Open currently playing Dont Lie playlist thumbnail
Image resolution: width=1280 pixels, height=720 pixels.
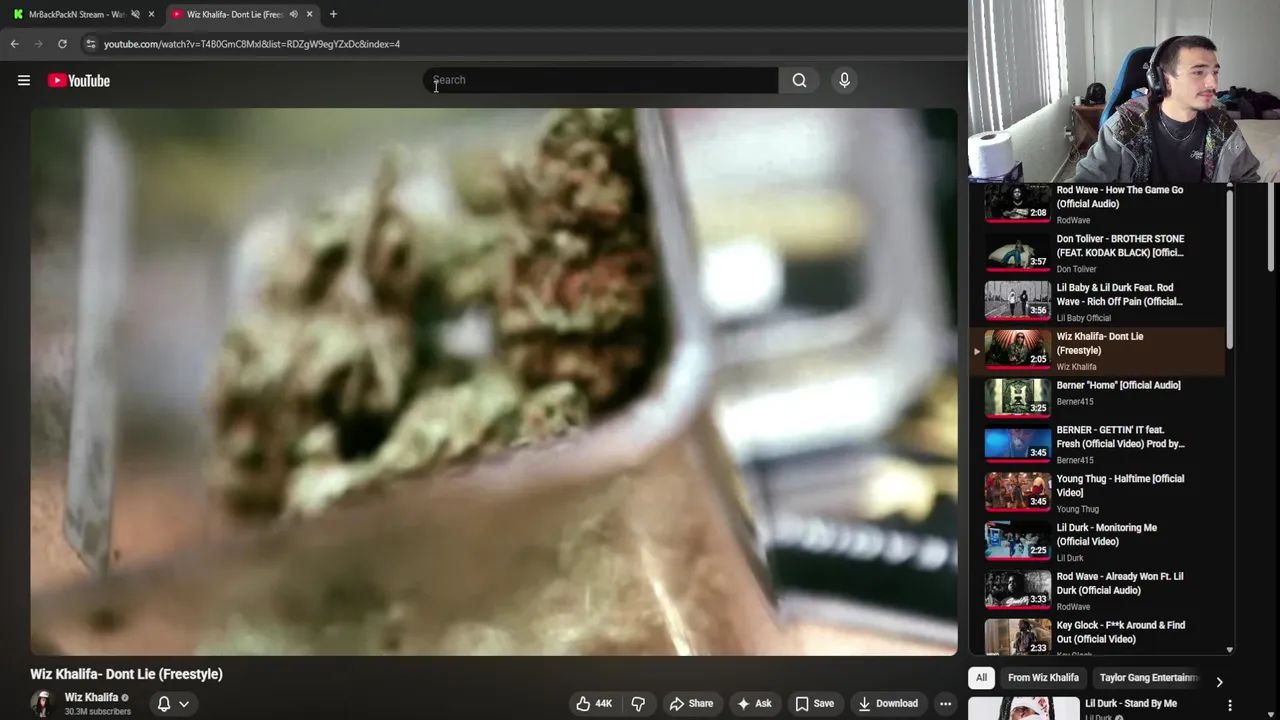click(x=1017, y=350)
